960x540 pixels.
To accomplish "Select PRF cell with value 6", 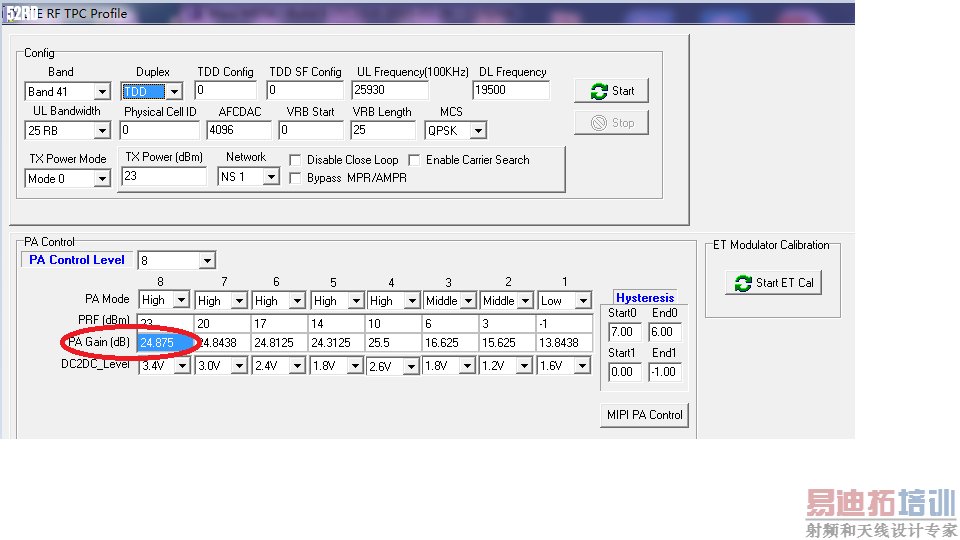I will point(451,324).
